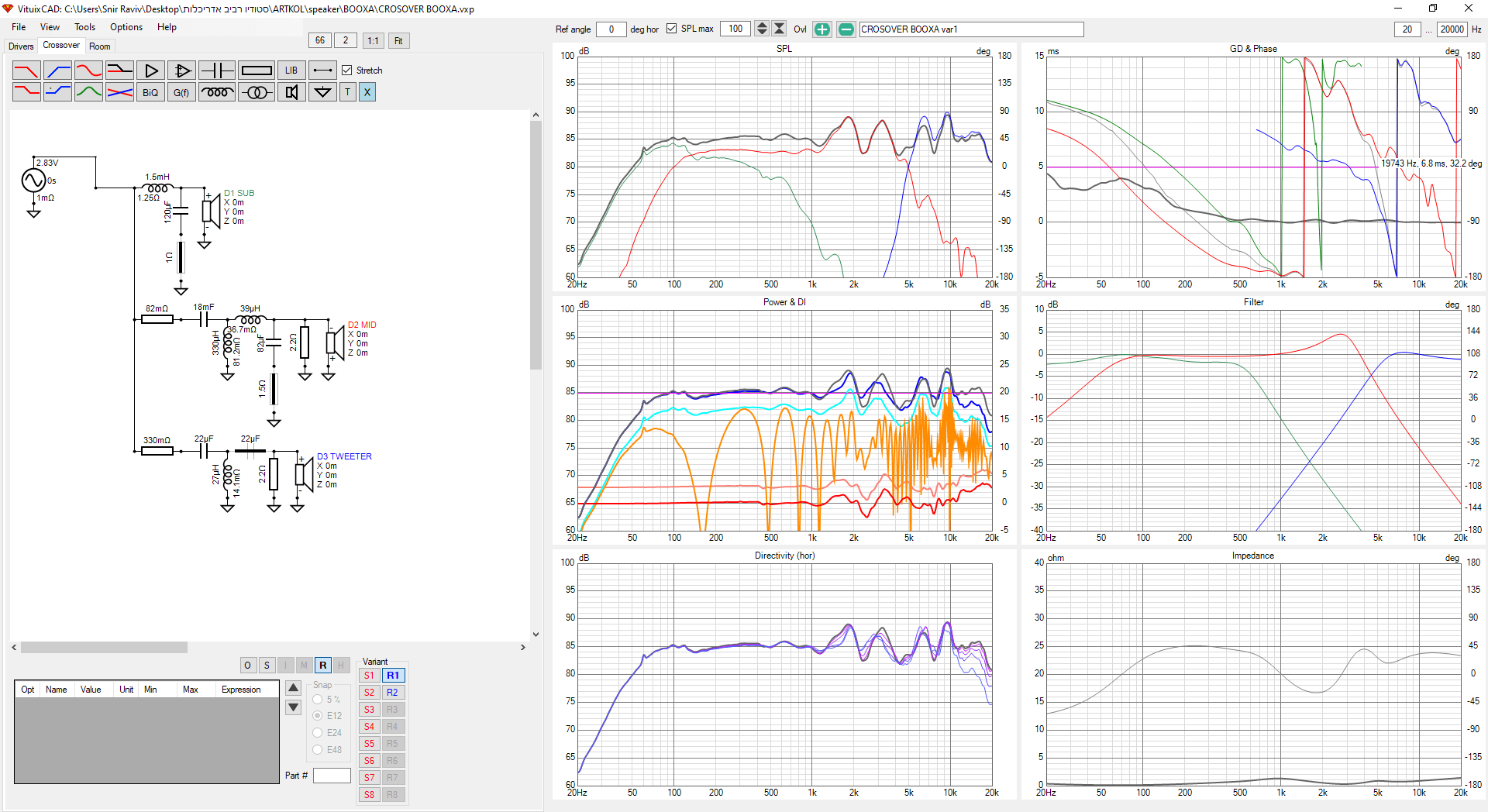1488x812 pixels.
Task: Insert the red S-curve all-pass filter
Action: (x=88, y=71)
